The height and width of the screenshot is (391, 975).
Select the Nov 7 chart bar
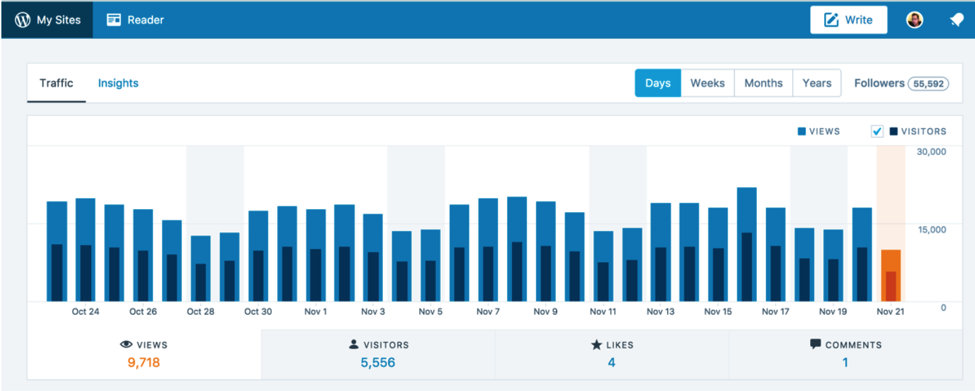[488, 250]
